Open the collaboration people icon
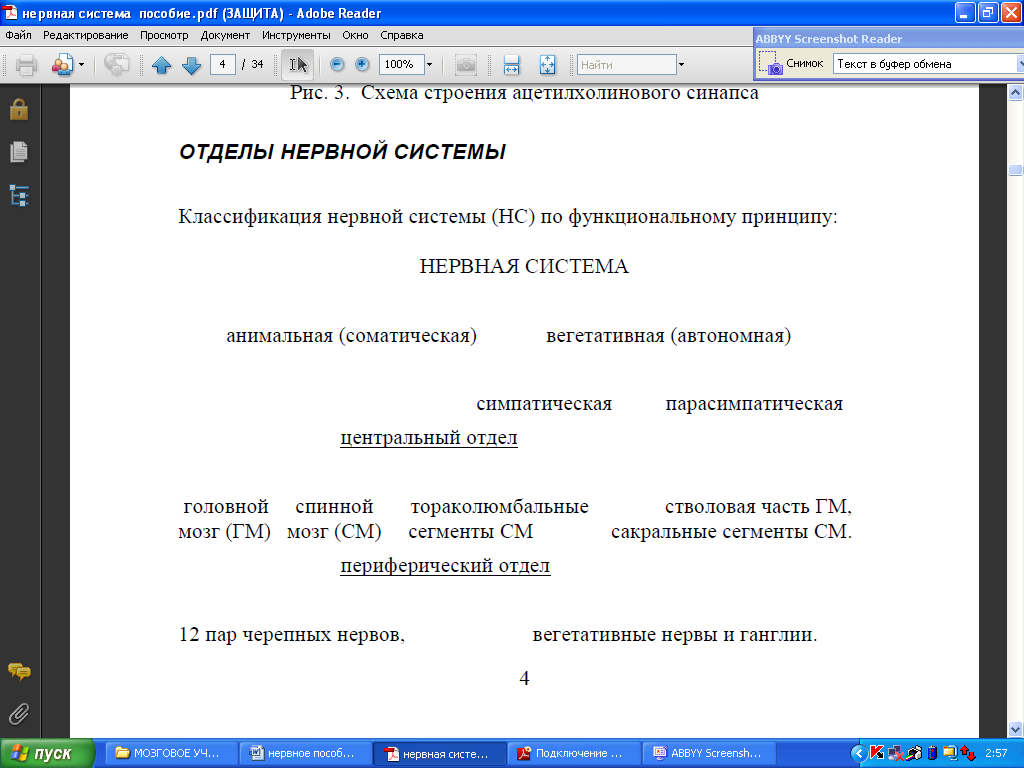The image size is (1024, 768). (63, 65)
